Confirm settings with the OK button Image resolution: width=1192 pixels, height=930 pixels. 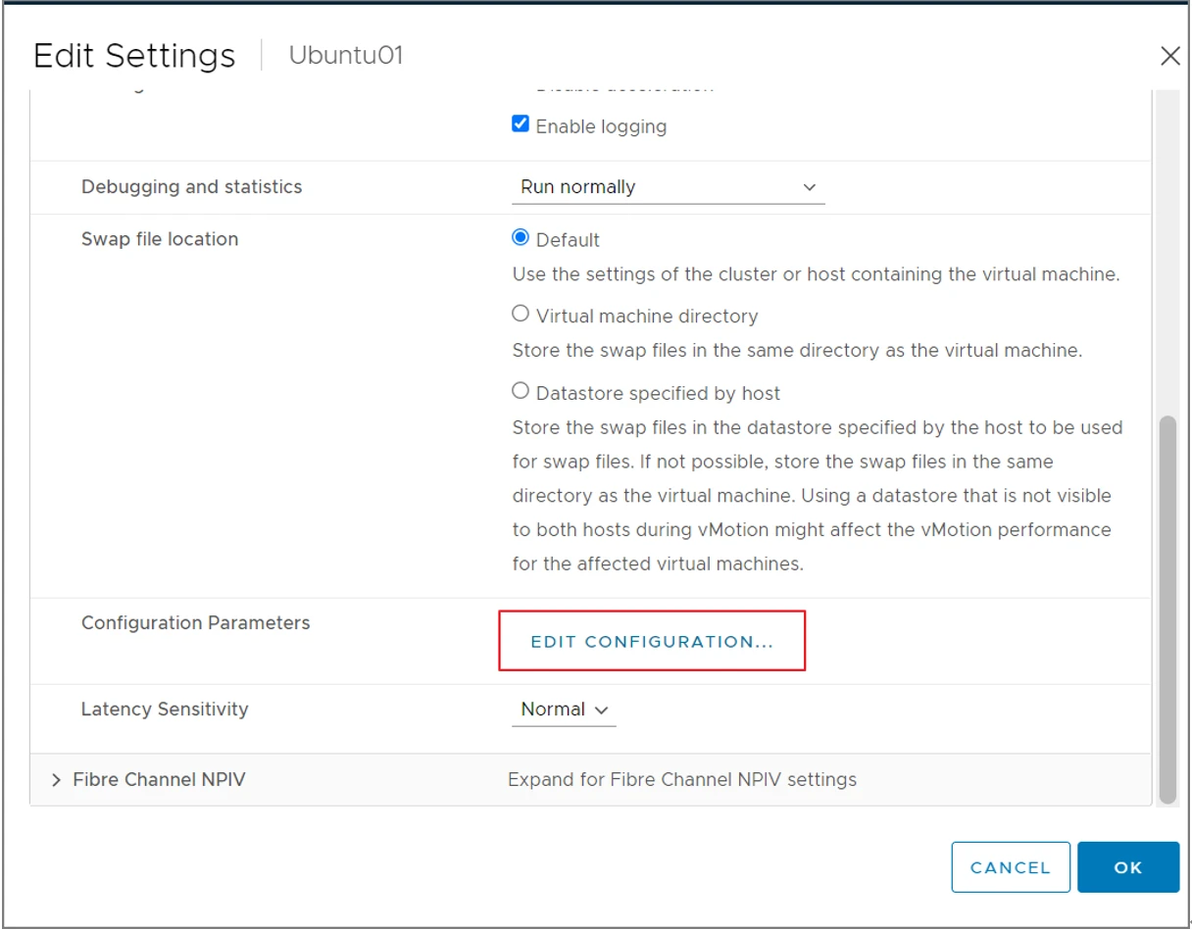pos(1127,867)
